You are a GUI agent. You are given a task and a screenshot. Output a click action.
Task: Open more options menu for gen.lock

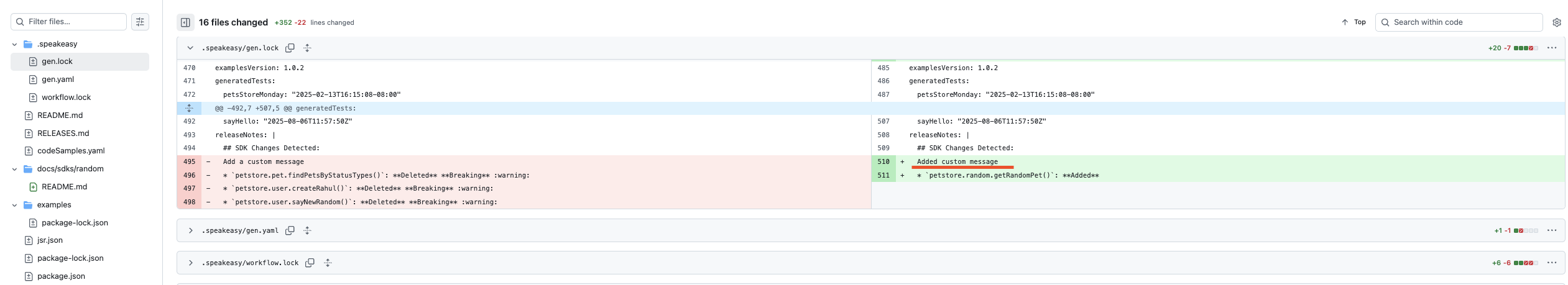click(x=1551, y=48)
